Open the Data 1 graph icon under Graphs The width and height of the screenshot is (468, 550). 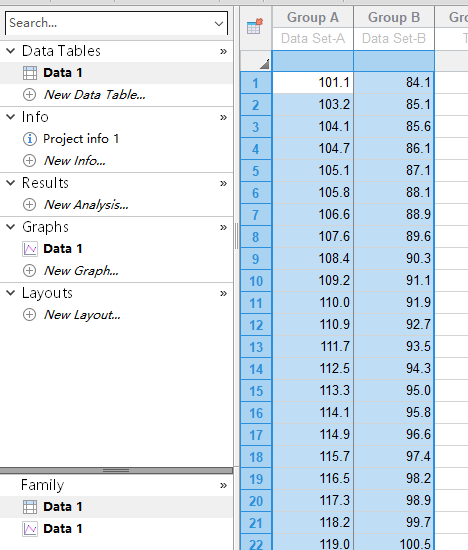30,249
